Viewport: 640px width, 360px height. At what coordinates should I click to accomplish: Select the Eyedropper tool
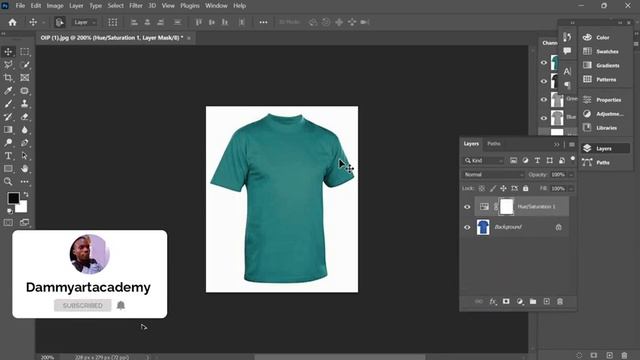8,91
